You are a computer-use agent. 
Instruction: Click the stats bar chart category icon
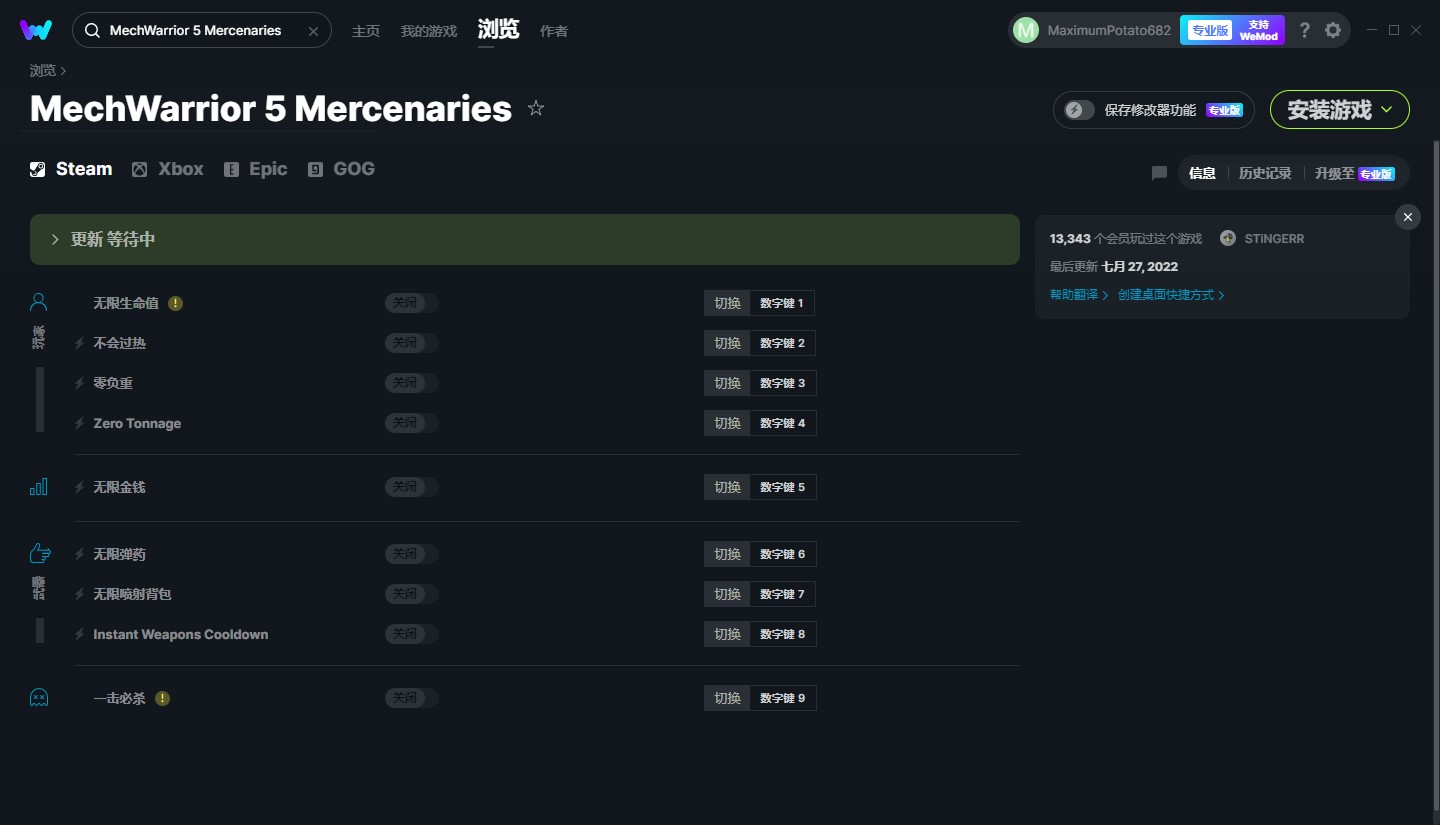(x=39, y=487)
